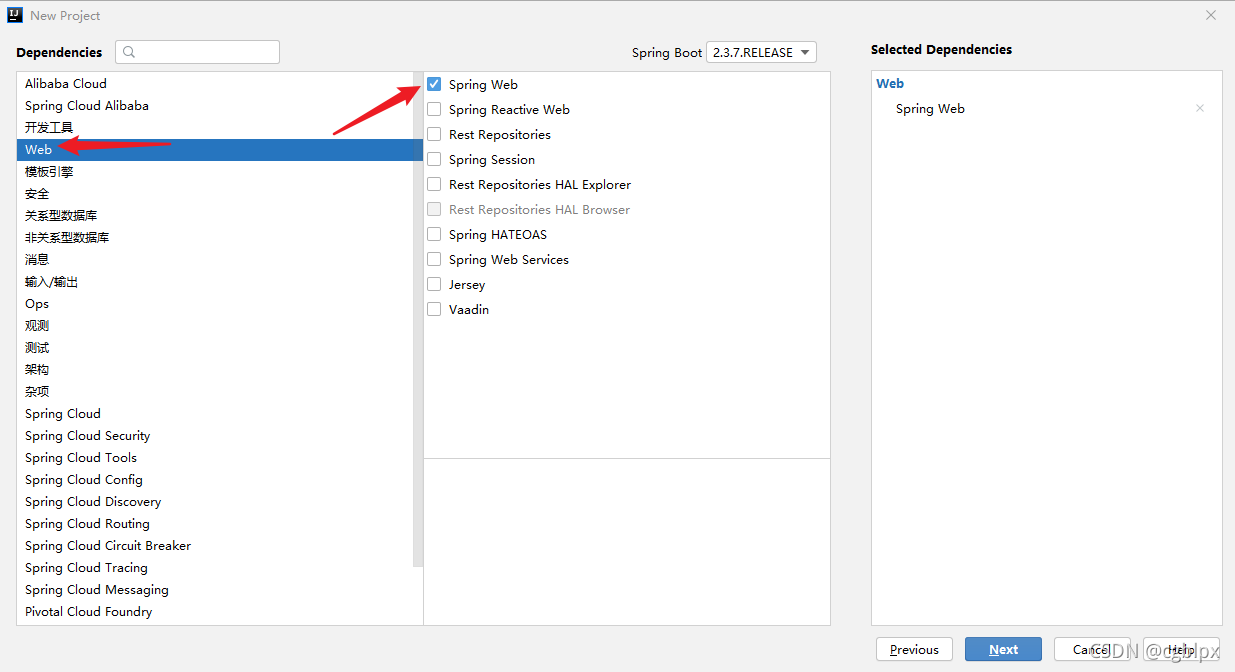Check the Vaadin dependency box

[x=434, y=309]
